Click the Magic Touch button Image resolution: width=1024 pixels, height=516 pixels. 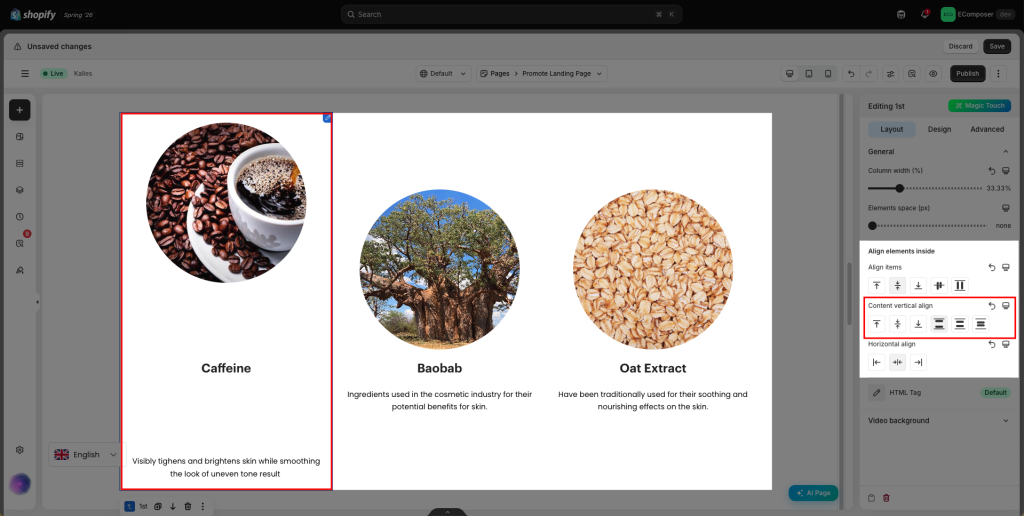coord(979,106)
